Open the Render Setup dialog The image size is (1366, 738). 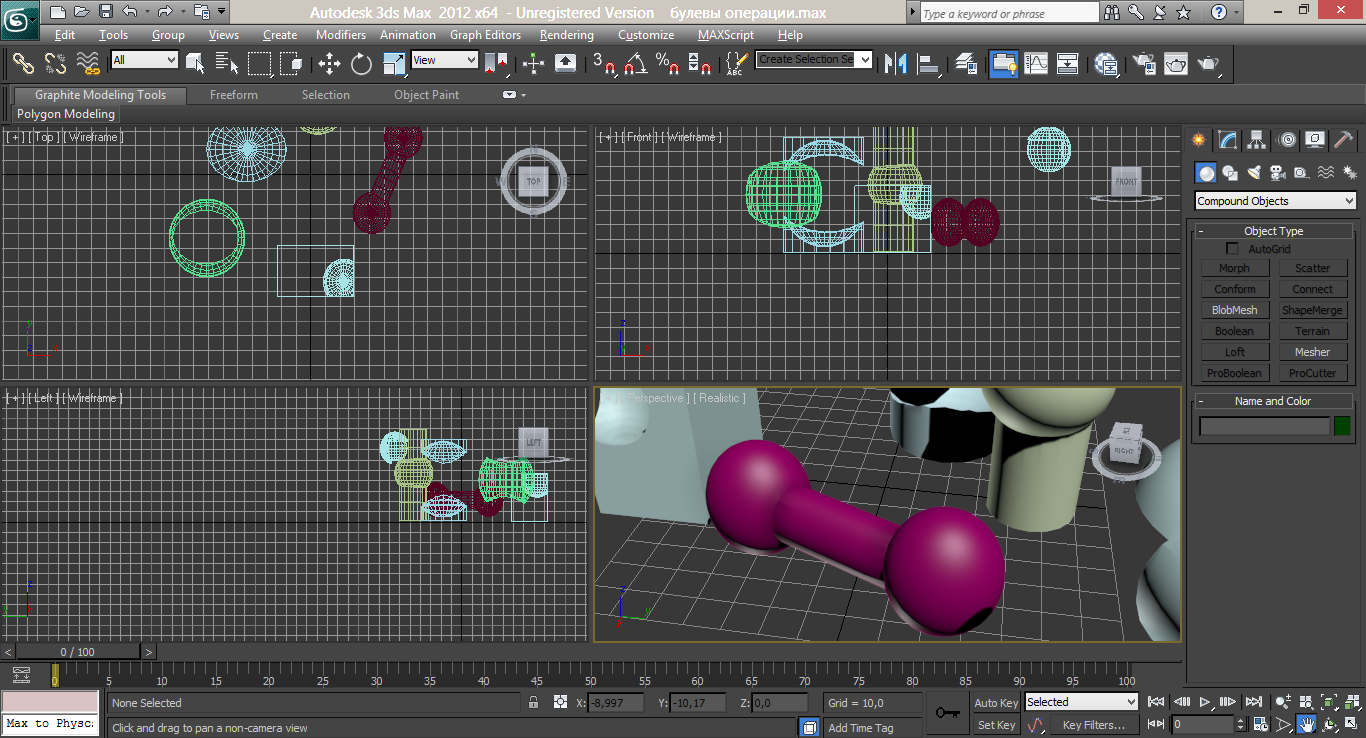[1143, 64]
